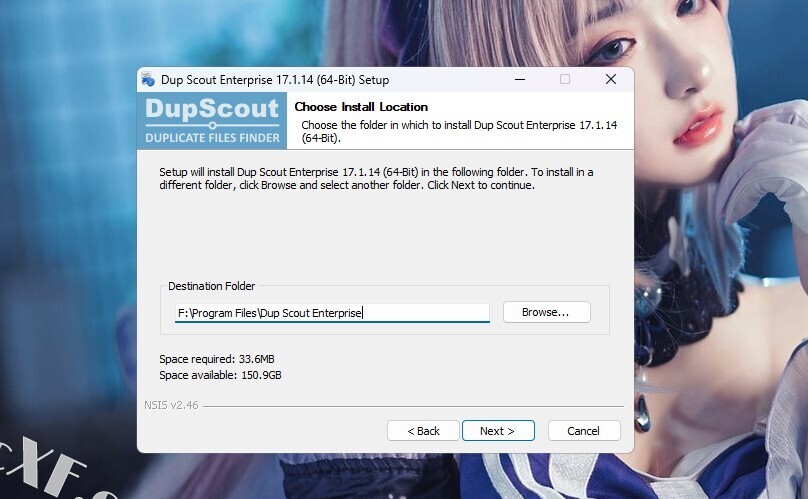
Task: Click the Dup Scout installer icon in title bar
Action: click(148, 79)
